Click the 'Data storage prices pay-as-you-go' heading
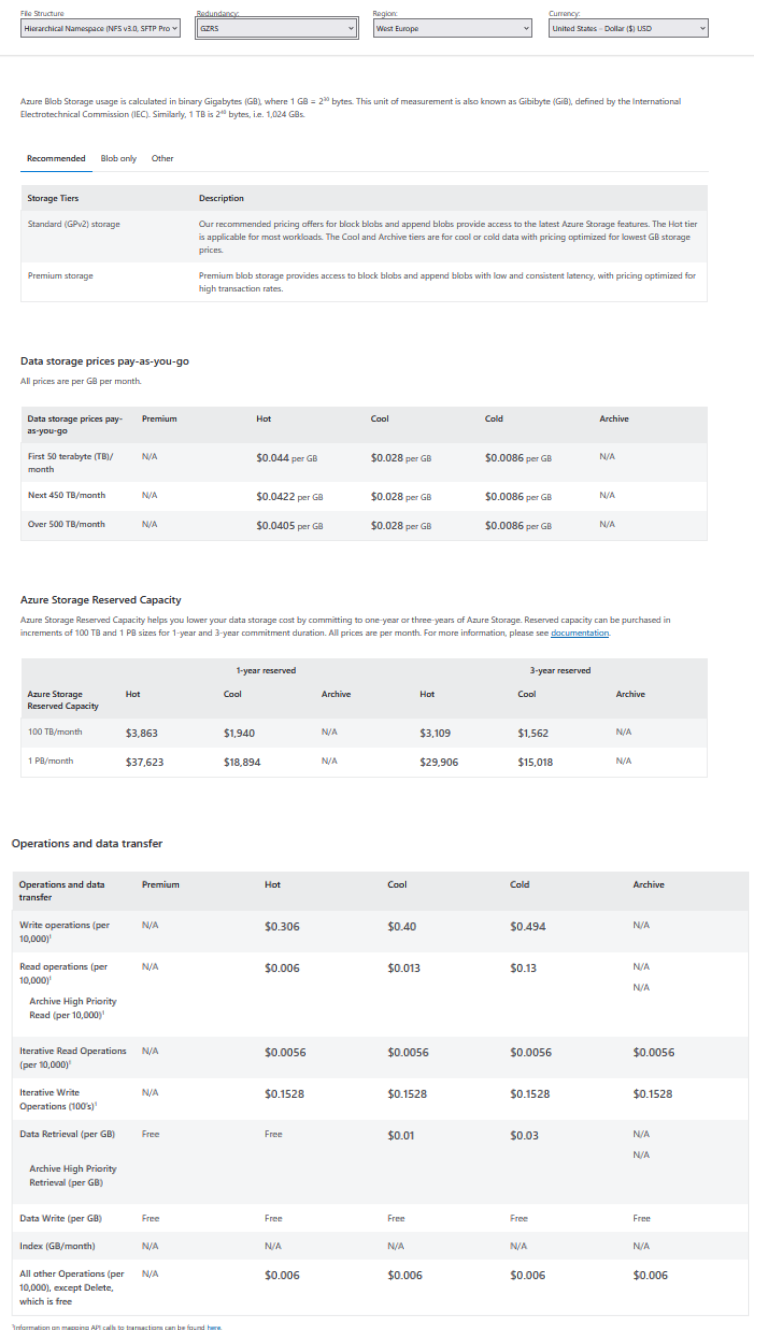764x1330 pixels. click(x=104, y=361)
